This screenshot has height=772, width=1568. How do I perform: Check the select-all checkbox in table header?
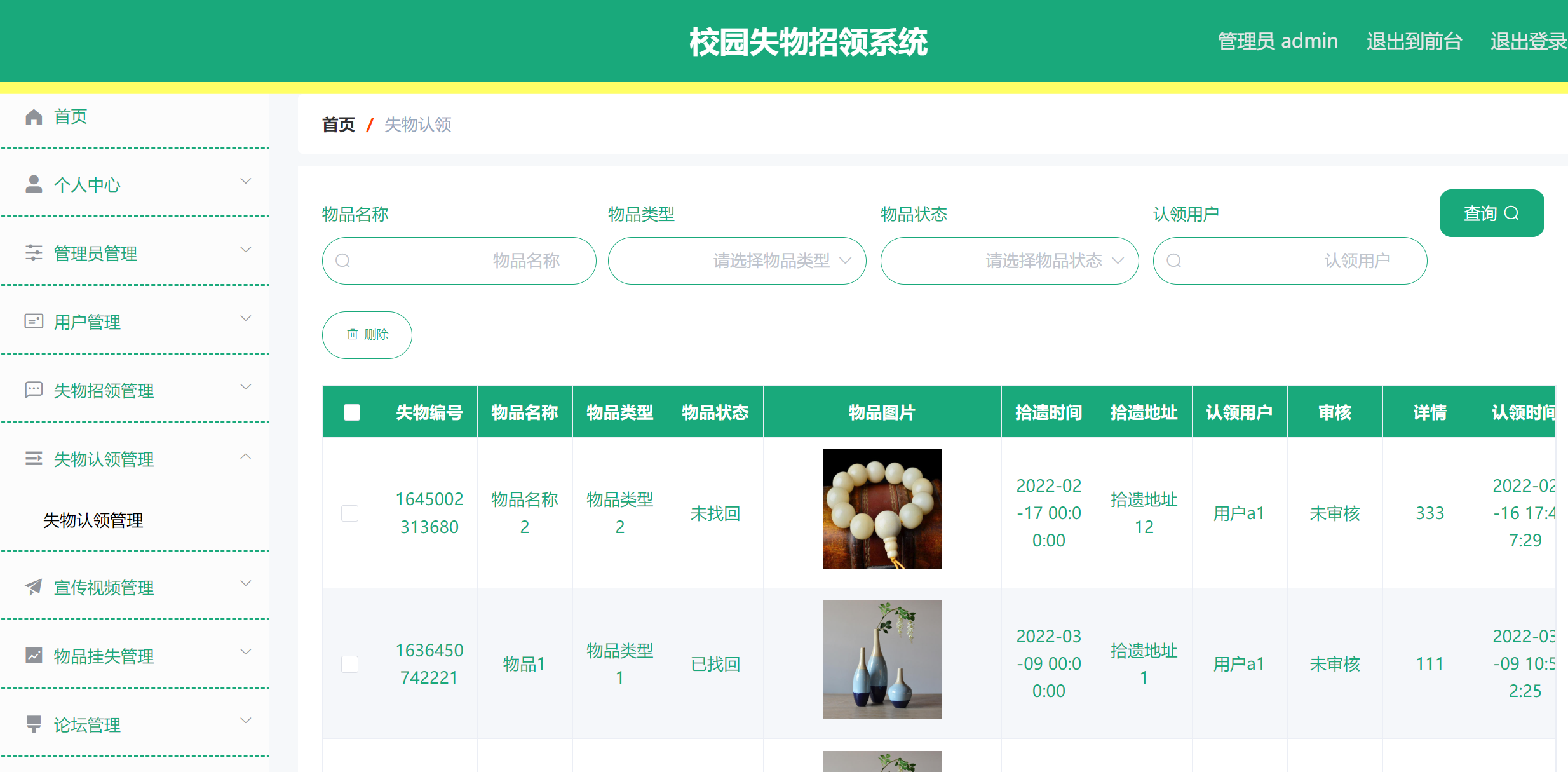pos(351,412)
